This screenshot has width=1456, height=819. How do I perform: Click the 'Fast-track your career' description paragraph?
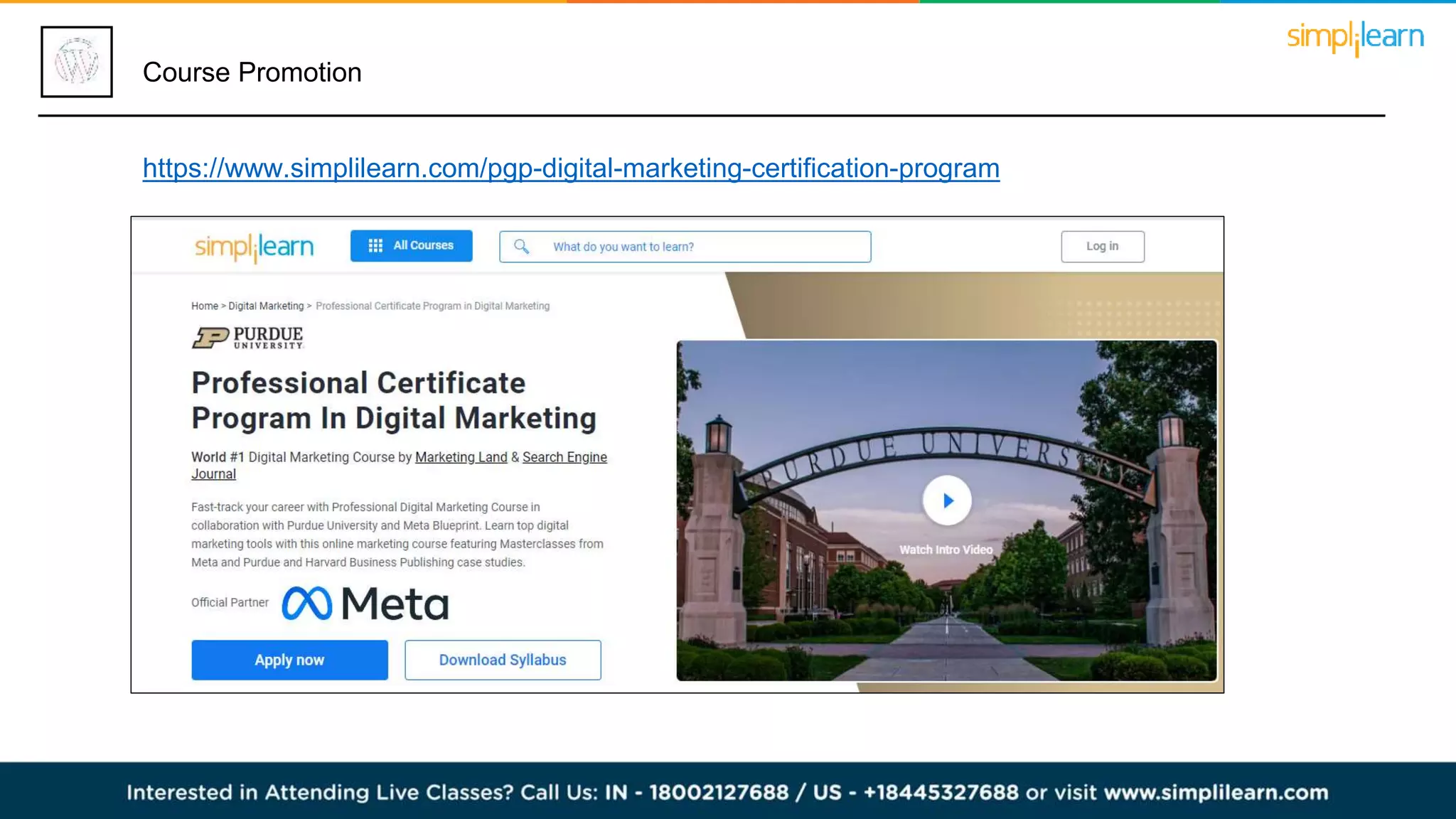(397, 535)
